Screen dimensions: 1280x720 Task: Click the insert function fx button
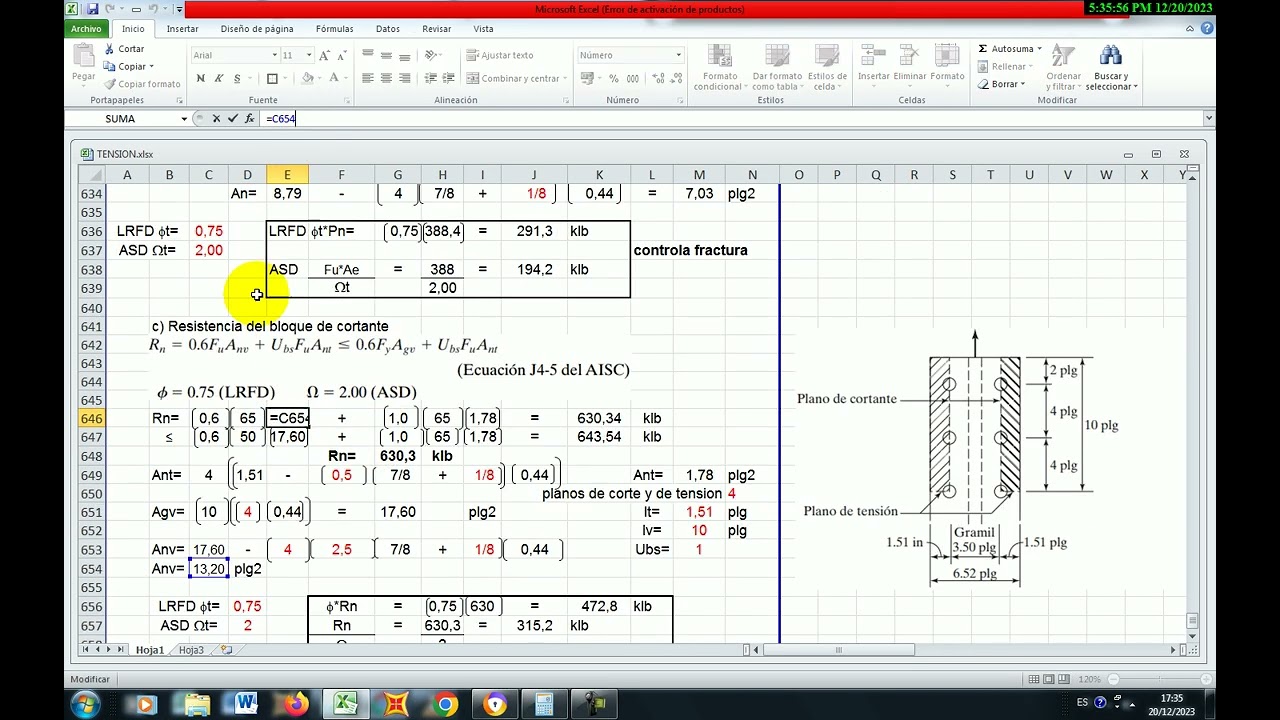pyautogui.click(x=250, y=118)
